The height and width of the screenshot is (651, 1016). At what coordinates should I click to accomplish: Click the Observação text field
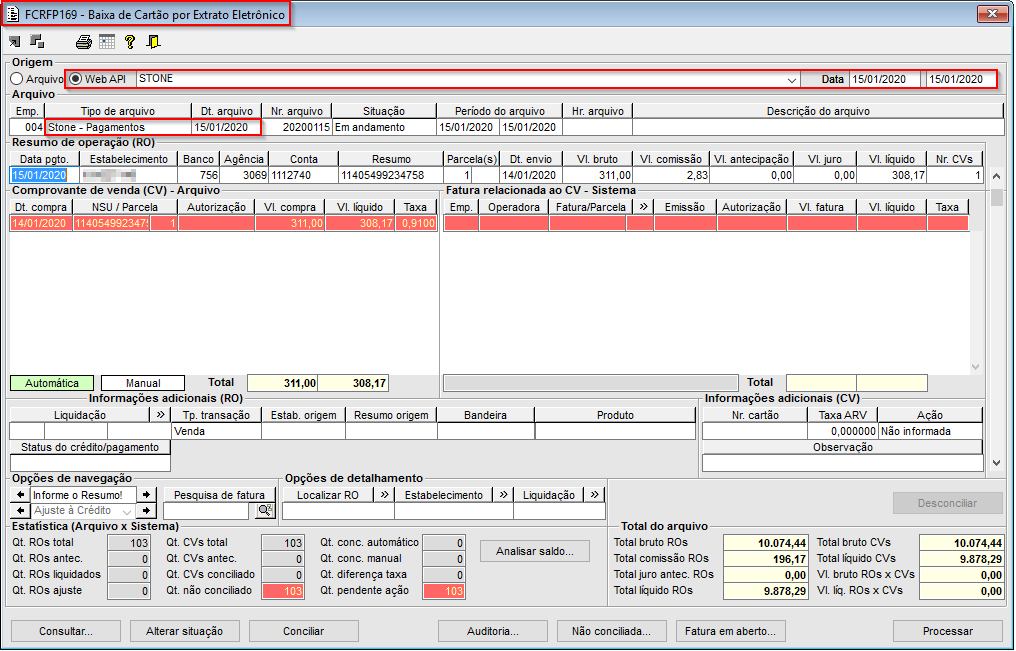(x=842, y=463)
